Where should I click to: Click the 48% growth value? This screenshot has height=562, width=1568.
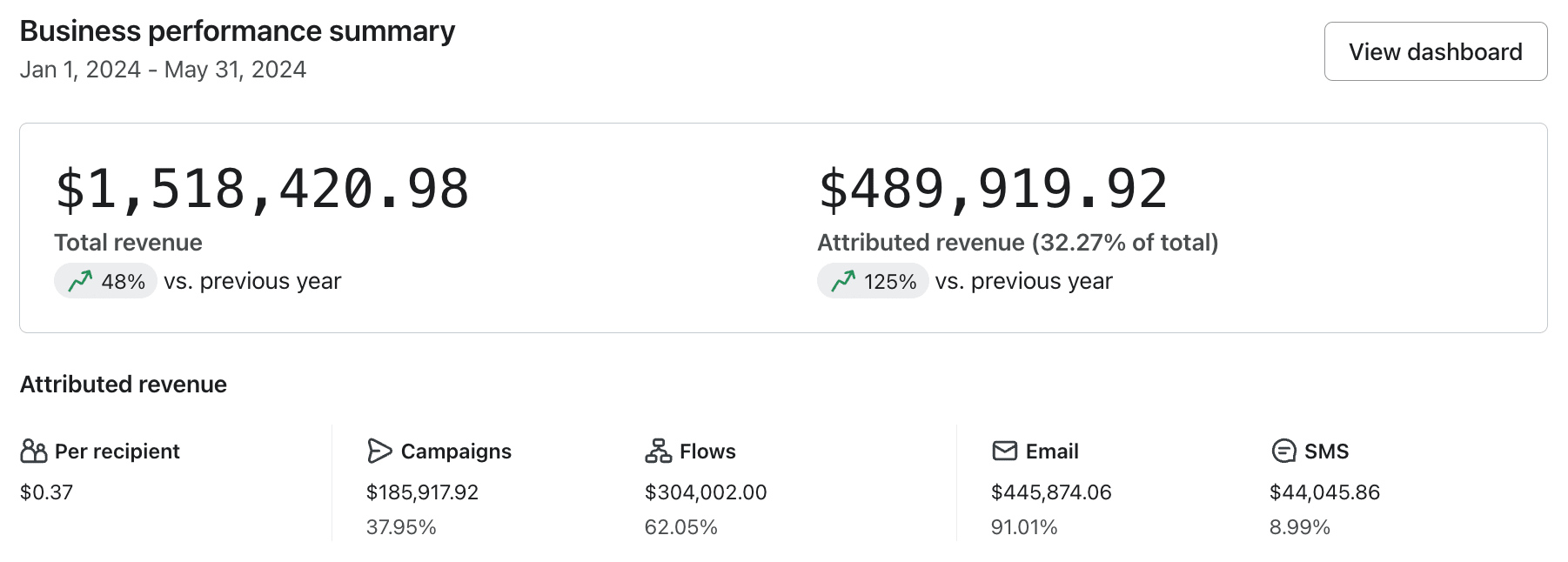point(123,282)
